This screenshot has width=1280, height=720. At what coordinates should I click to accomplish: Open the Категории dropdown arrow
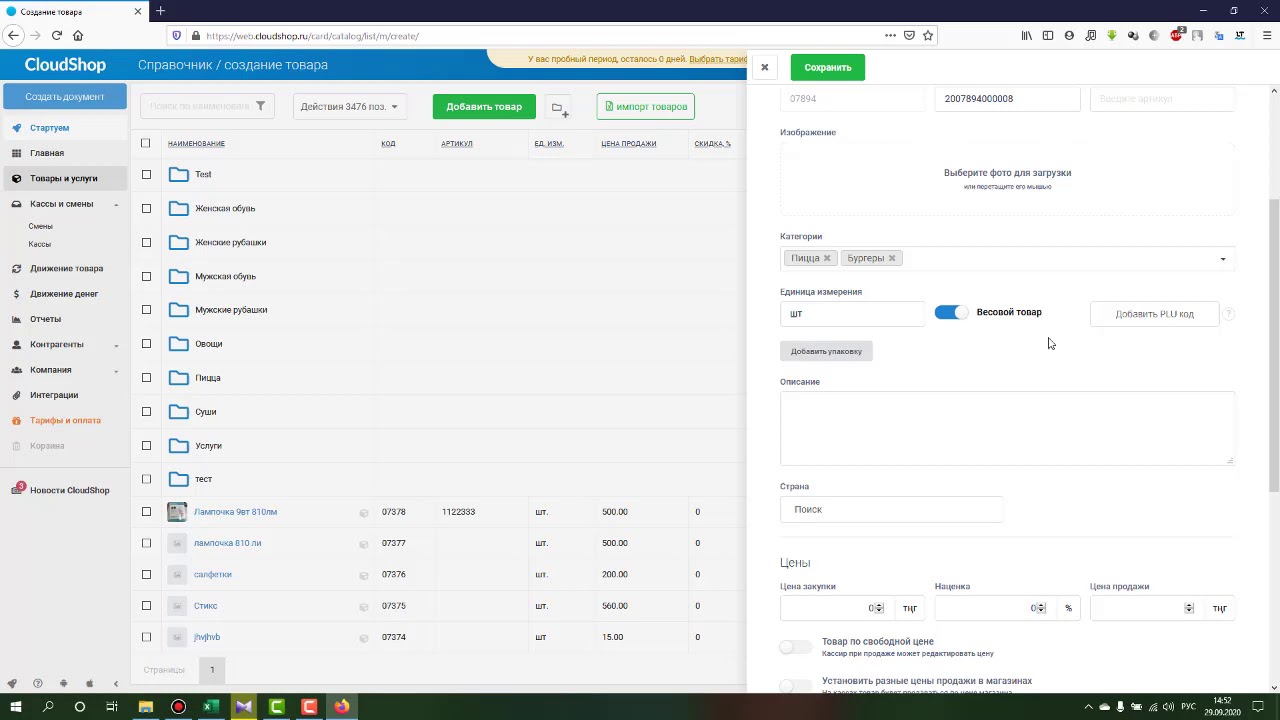pos(1223,259)
